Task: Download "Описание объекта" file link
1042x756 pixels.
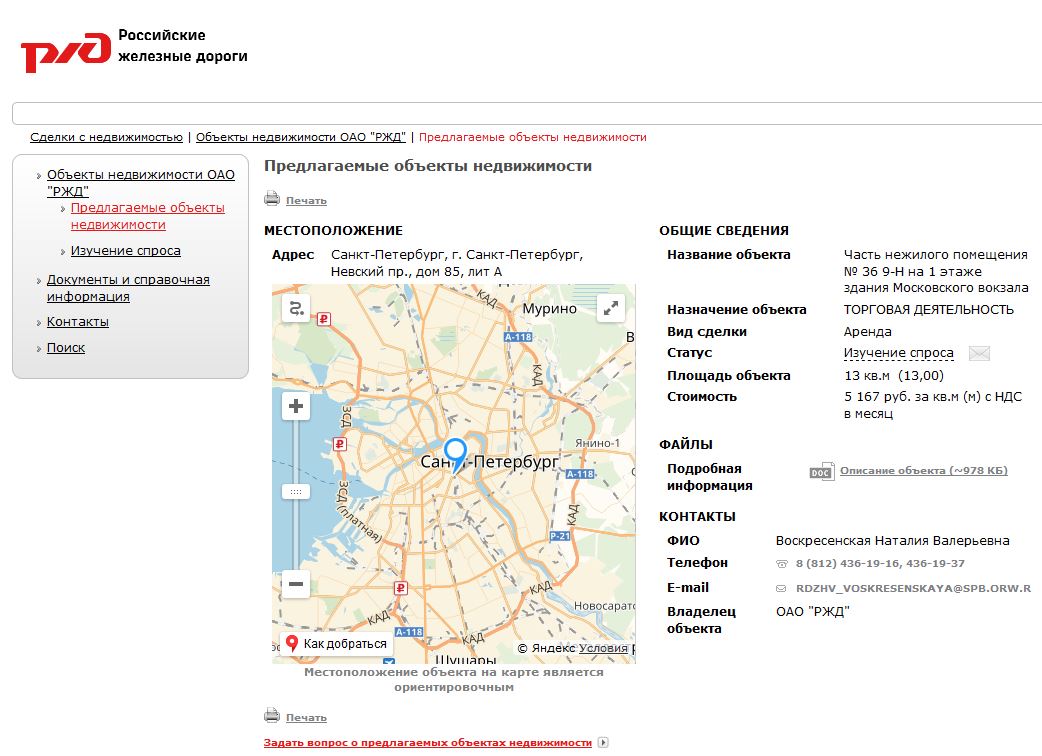Action: pos(923,471)
